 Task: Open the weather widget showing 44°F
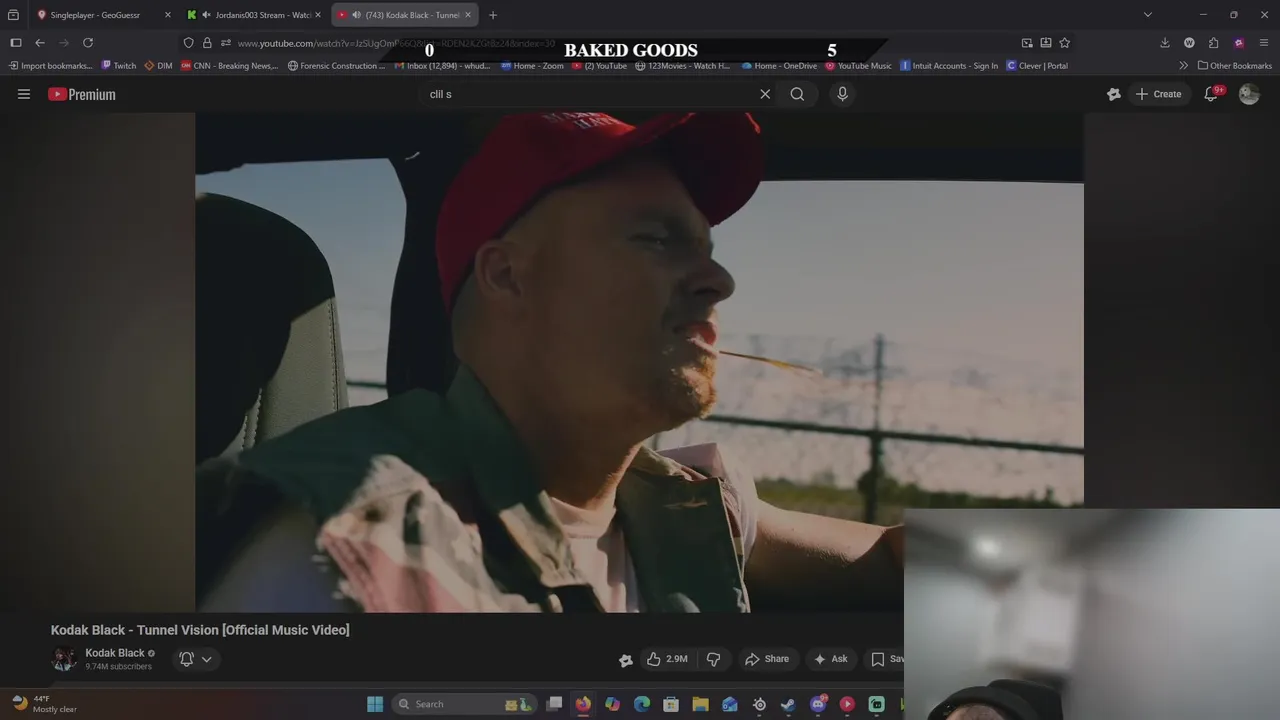(x=44, y=704)
